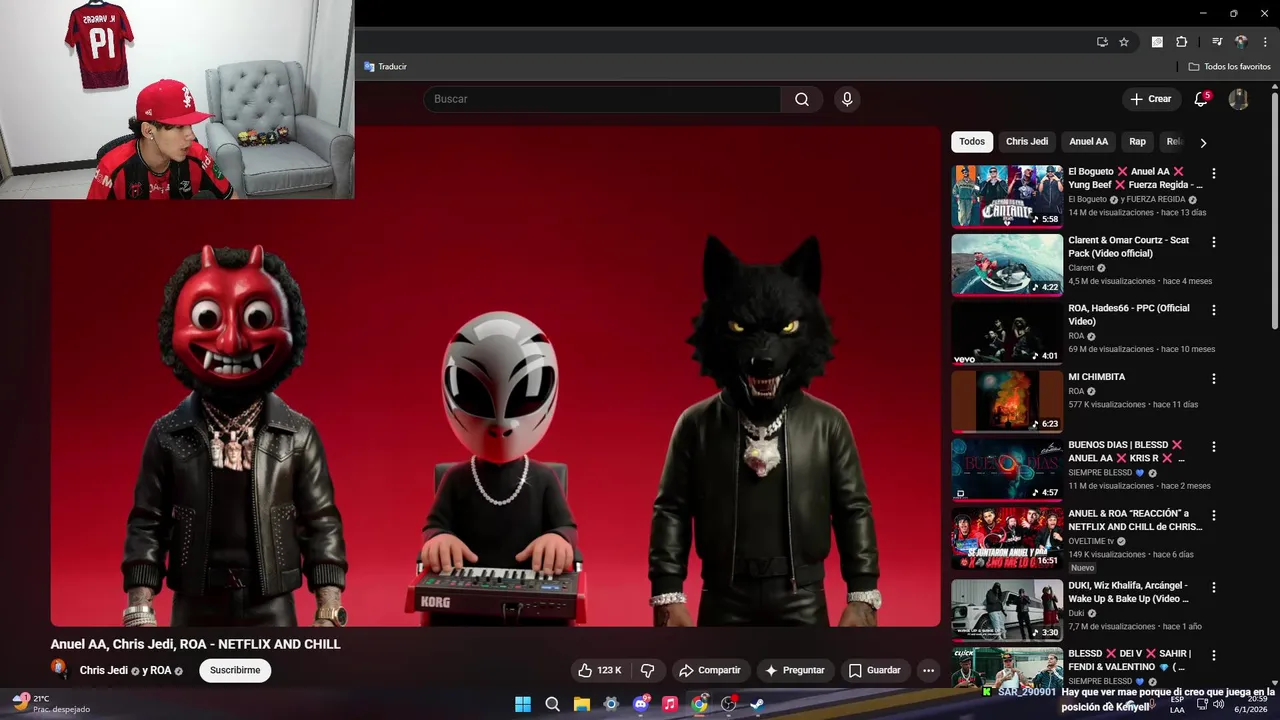Click the search magnifier button on YouTube
This screenshot has width=1280, height=720.
tap(802, 99)
